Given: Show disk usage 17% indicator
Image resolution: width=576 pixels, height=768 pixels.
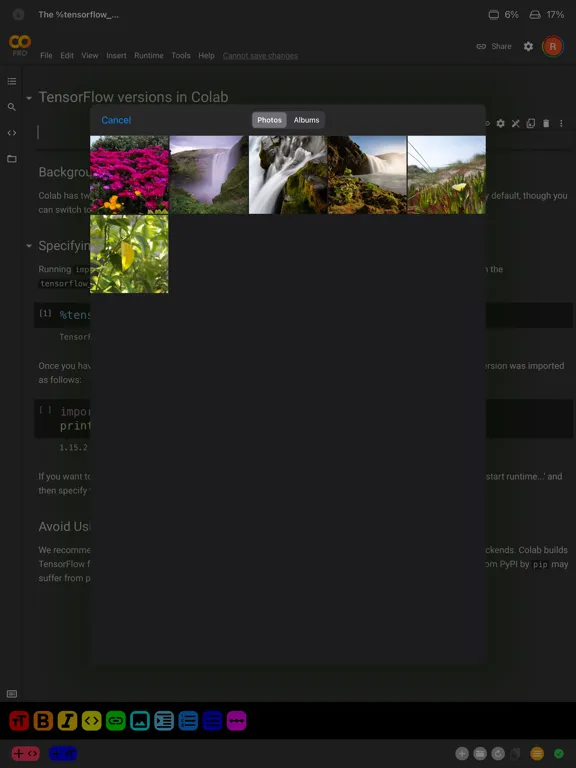Looking at the screenshot, I should point(547,15).
